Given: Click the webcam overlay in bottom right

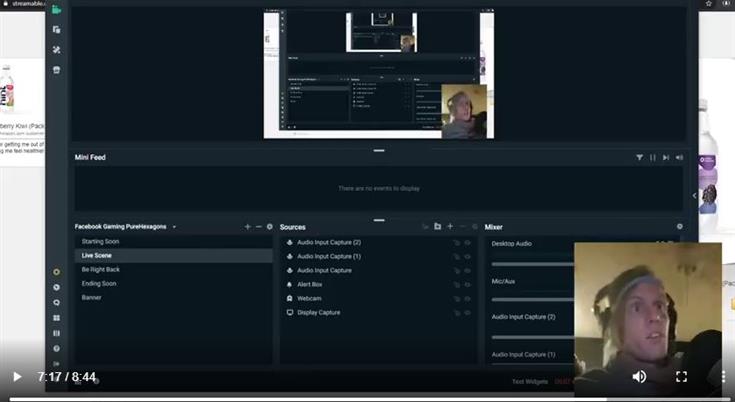Looking at the screenshot, I should pos(648,319).
